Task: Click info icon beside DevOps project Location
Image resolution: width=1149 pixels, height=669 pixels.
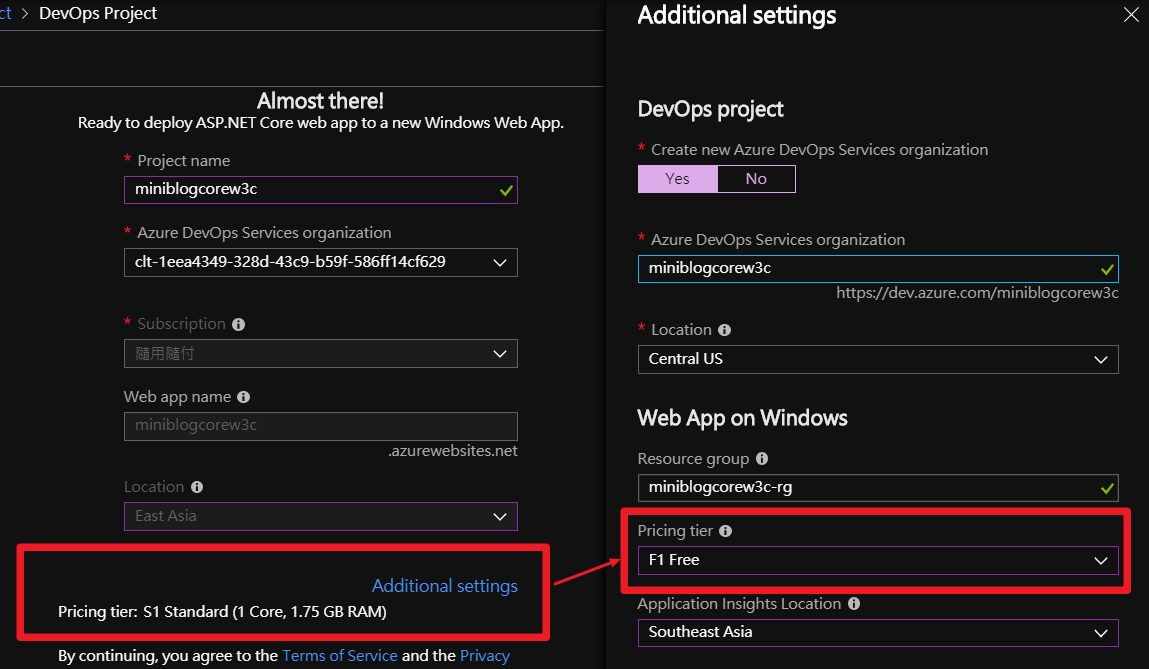Action: pos(724,330)
